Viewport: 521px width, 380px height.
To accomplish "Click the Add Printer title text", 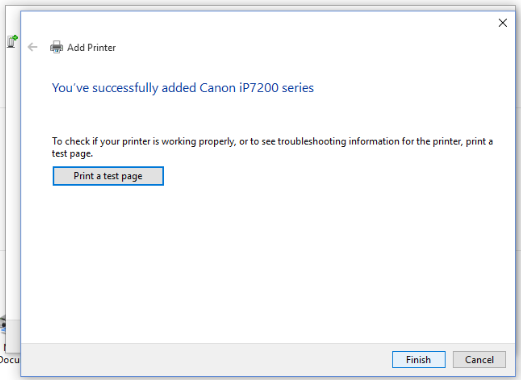I will [91, 48].
